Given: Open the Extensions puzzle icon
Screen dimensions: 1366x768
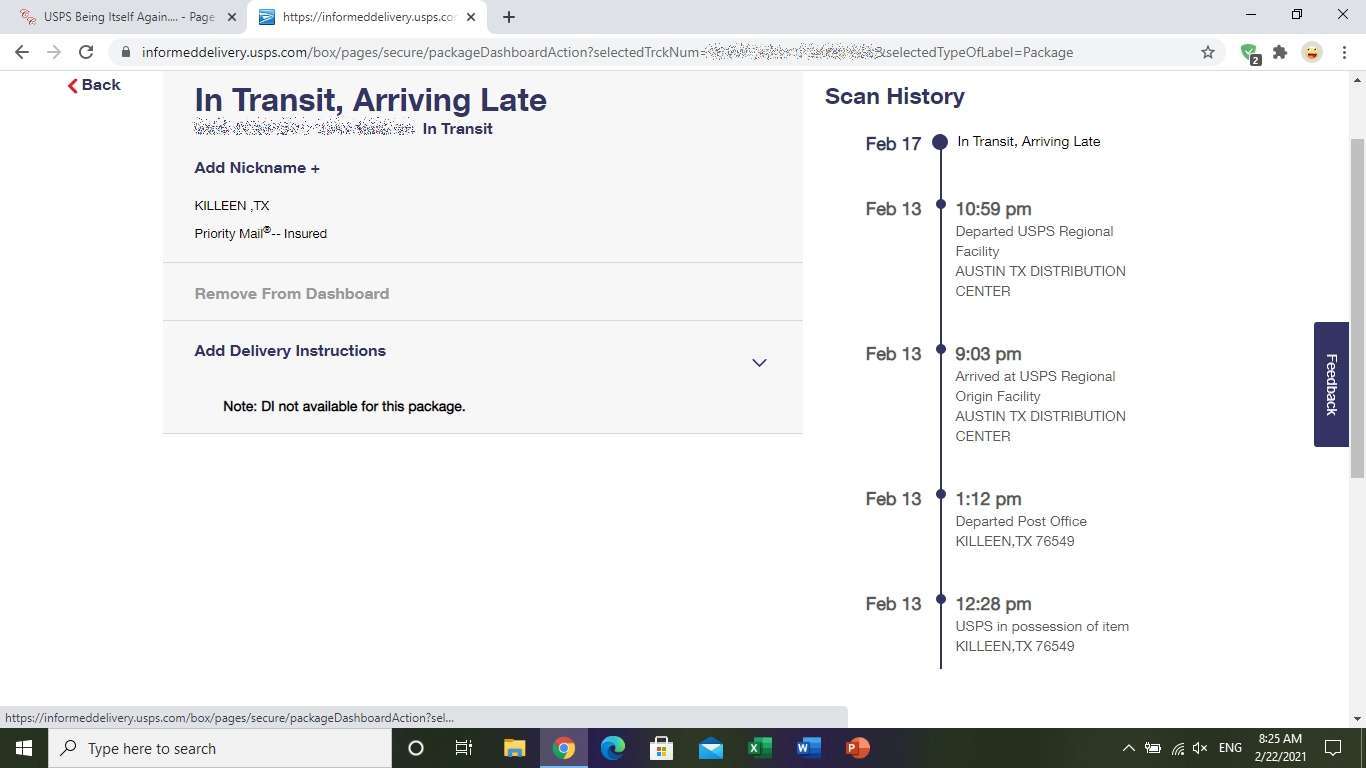Looking at the screenshot, I should point(1280,52).
